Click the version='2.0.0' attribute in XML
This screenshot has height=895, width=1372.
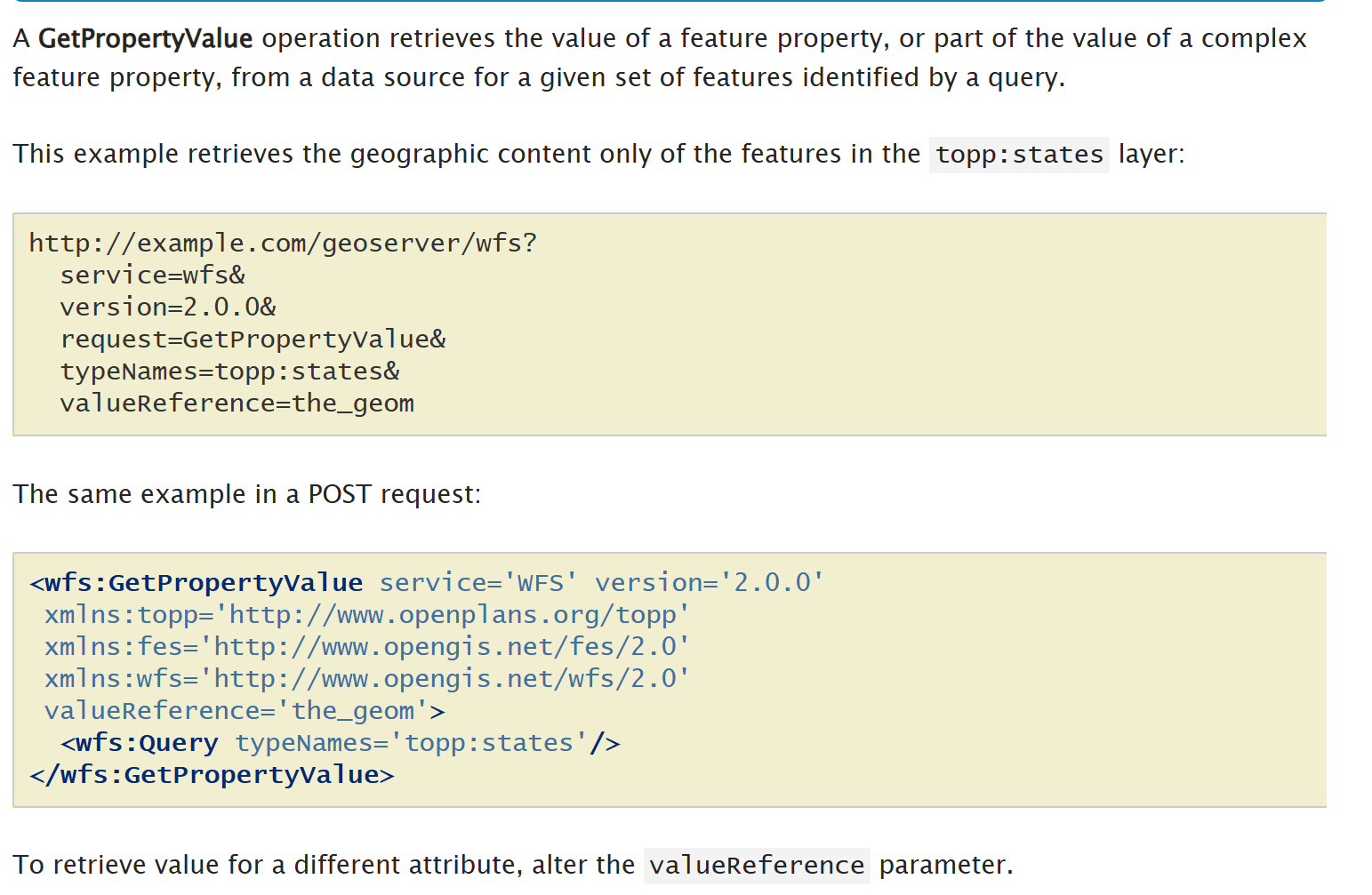(710, 583)
